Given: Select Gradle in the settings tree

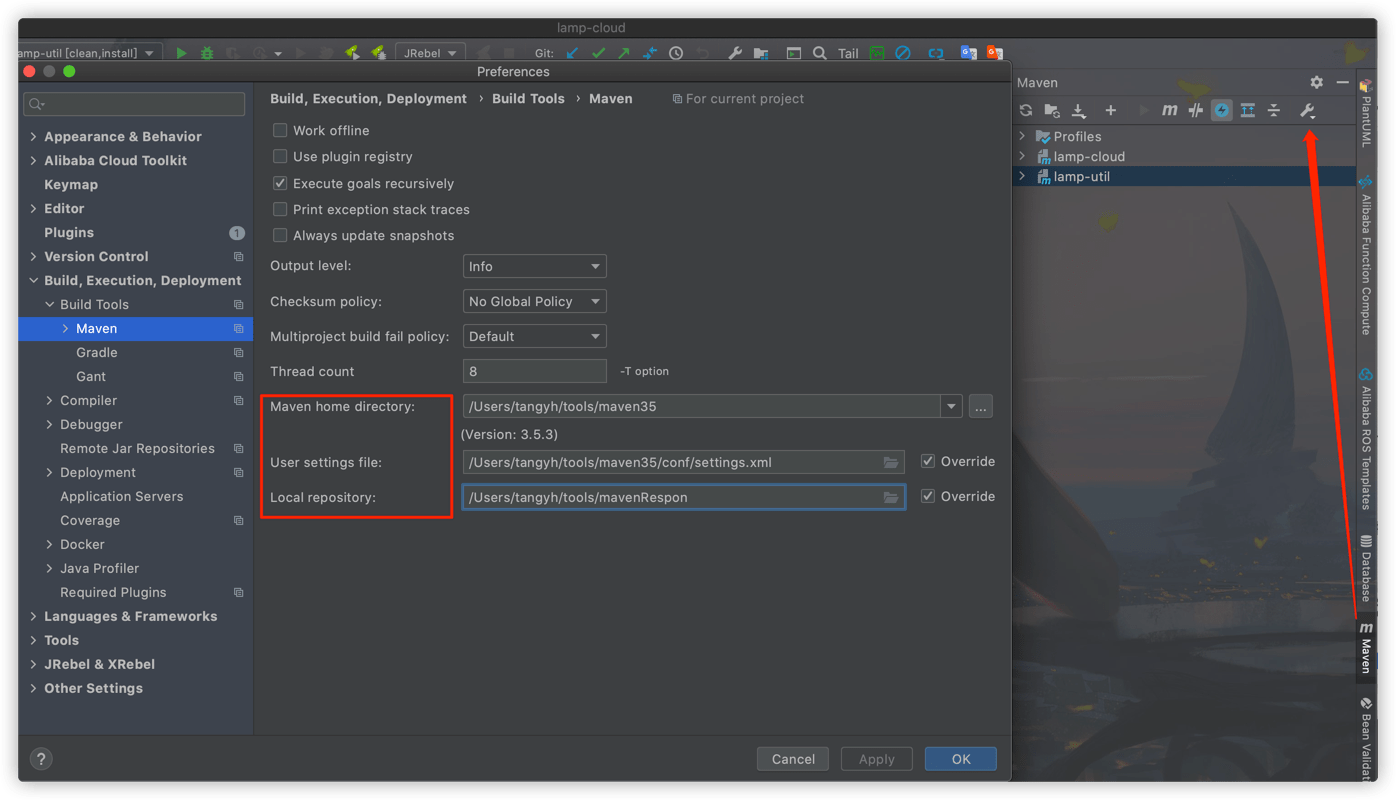Looking at the screenshot, I should [96, 352].
